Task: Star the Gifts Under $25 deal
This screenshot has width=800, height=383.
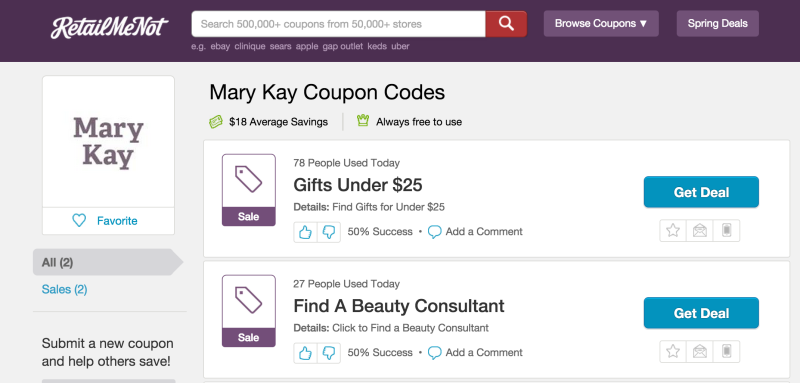Action: [673, 231]
